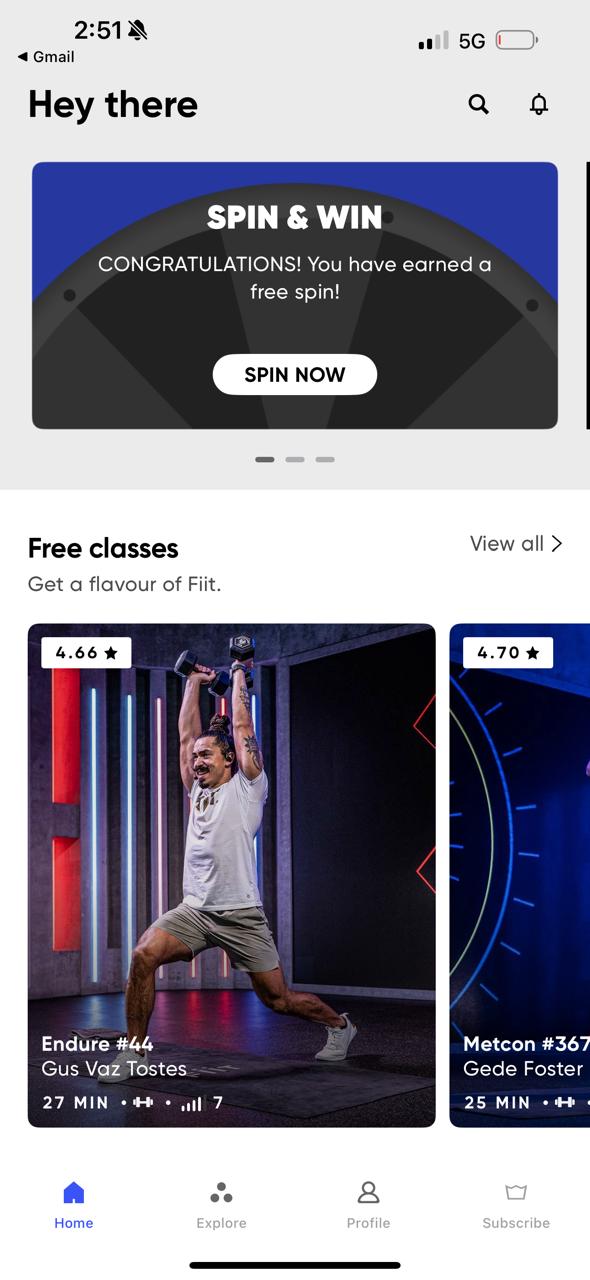Open the Explore tab
Viewport: 590px width, 1280px height.
[x=221, y=1193]
